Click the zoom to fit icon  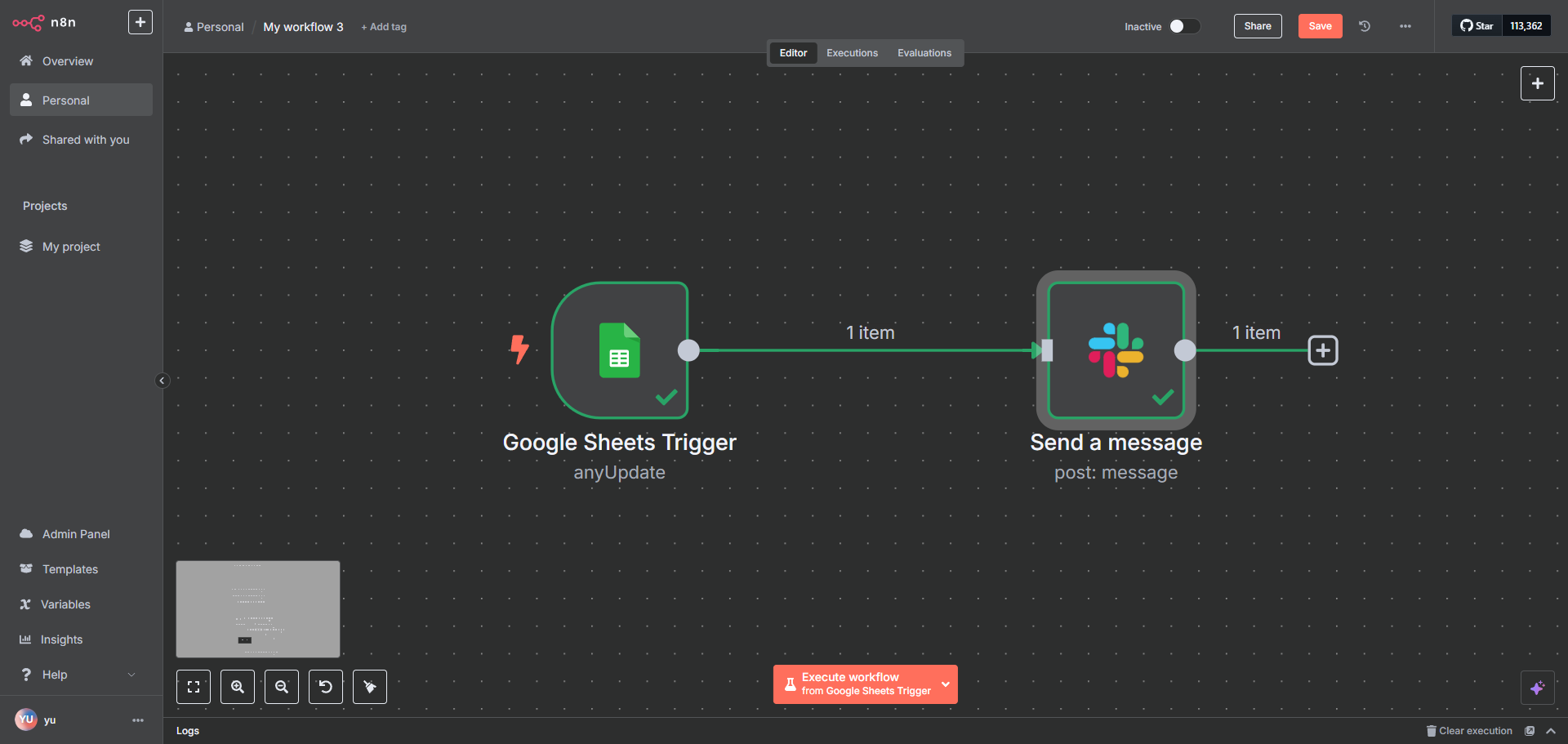pos(194,687)
